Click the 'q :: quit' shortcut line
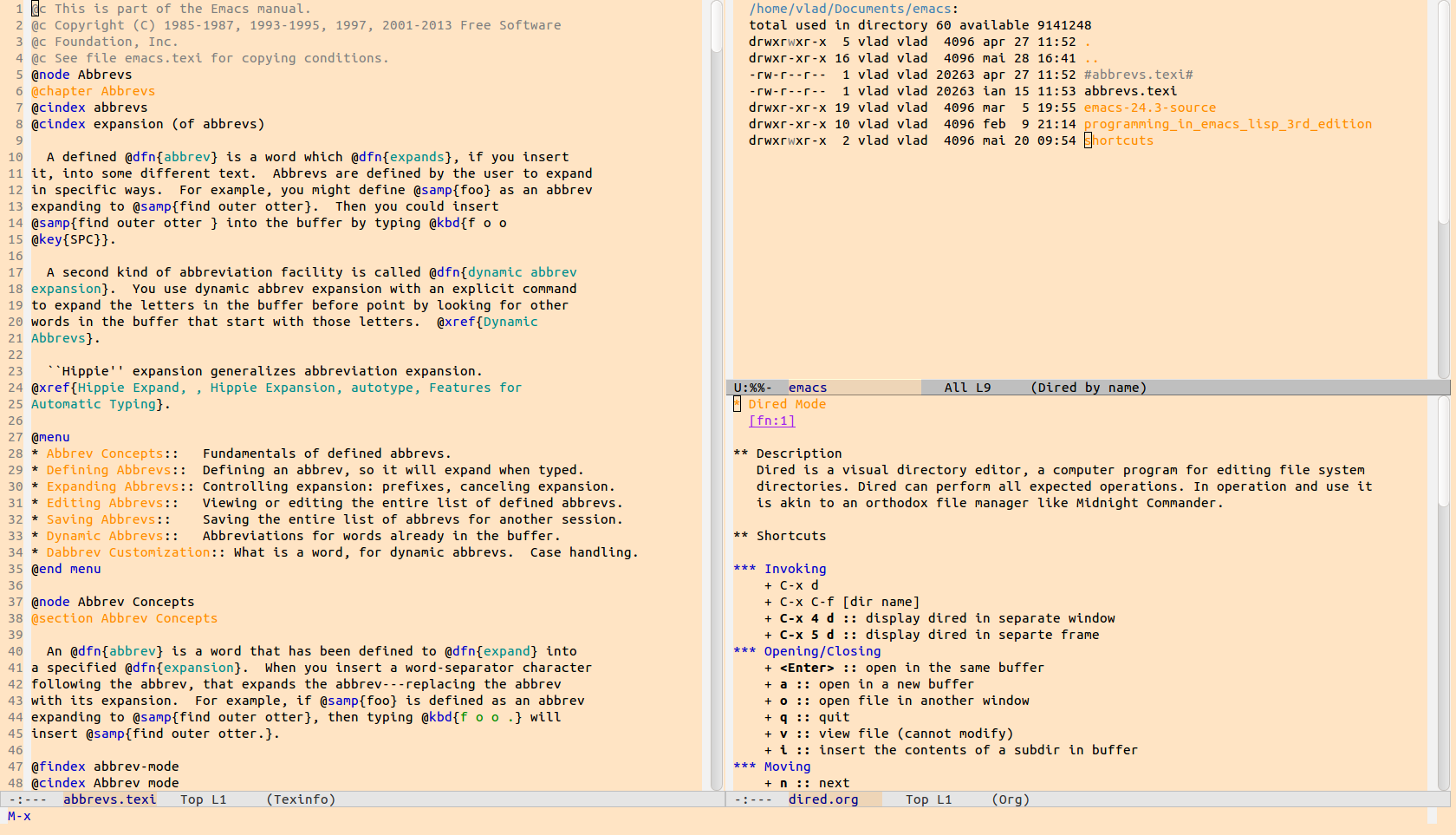Viewport: 1456px width, 835px height. pos(807,717)
